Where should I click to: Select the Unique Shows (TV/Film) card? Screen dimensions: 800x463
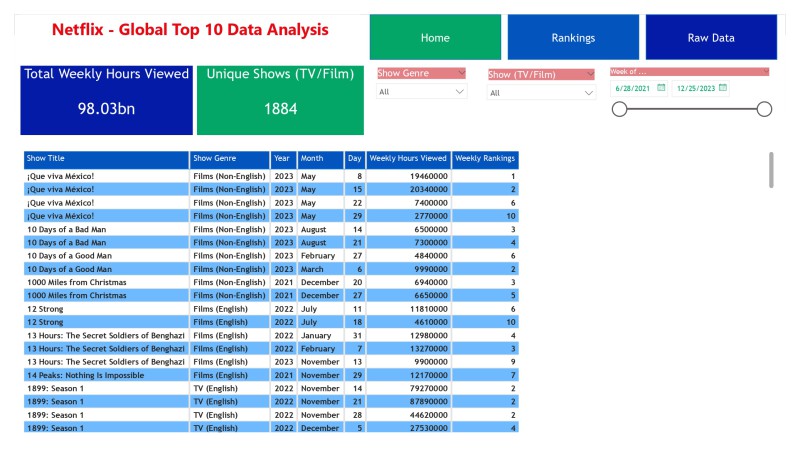pyautogui.click(x=281, y=100)
